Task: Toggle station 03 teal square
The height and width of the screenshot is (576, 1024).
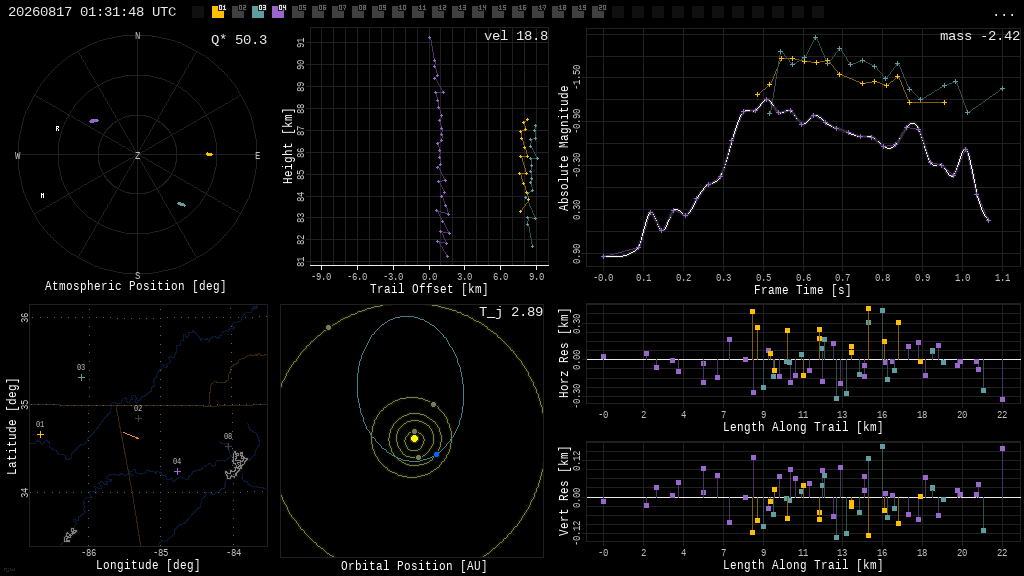Action: tap(258, 11)
